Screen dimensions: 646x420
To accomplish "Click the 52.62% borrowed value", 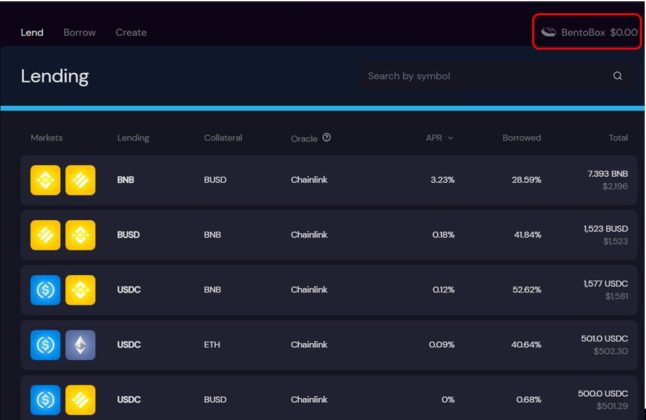I will (x=527, y=290).
